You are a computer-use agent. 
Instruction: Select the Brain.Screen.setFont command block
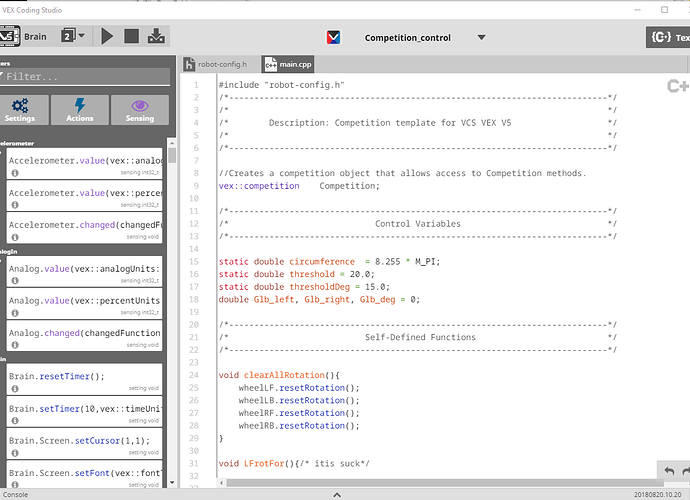(x=84, y=475)
